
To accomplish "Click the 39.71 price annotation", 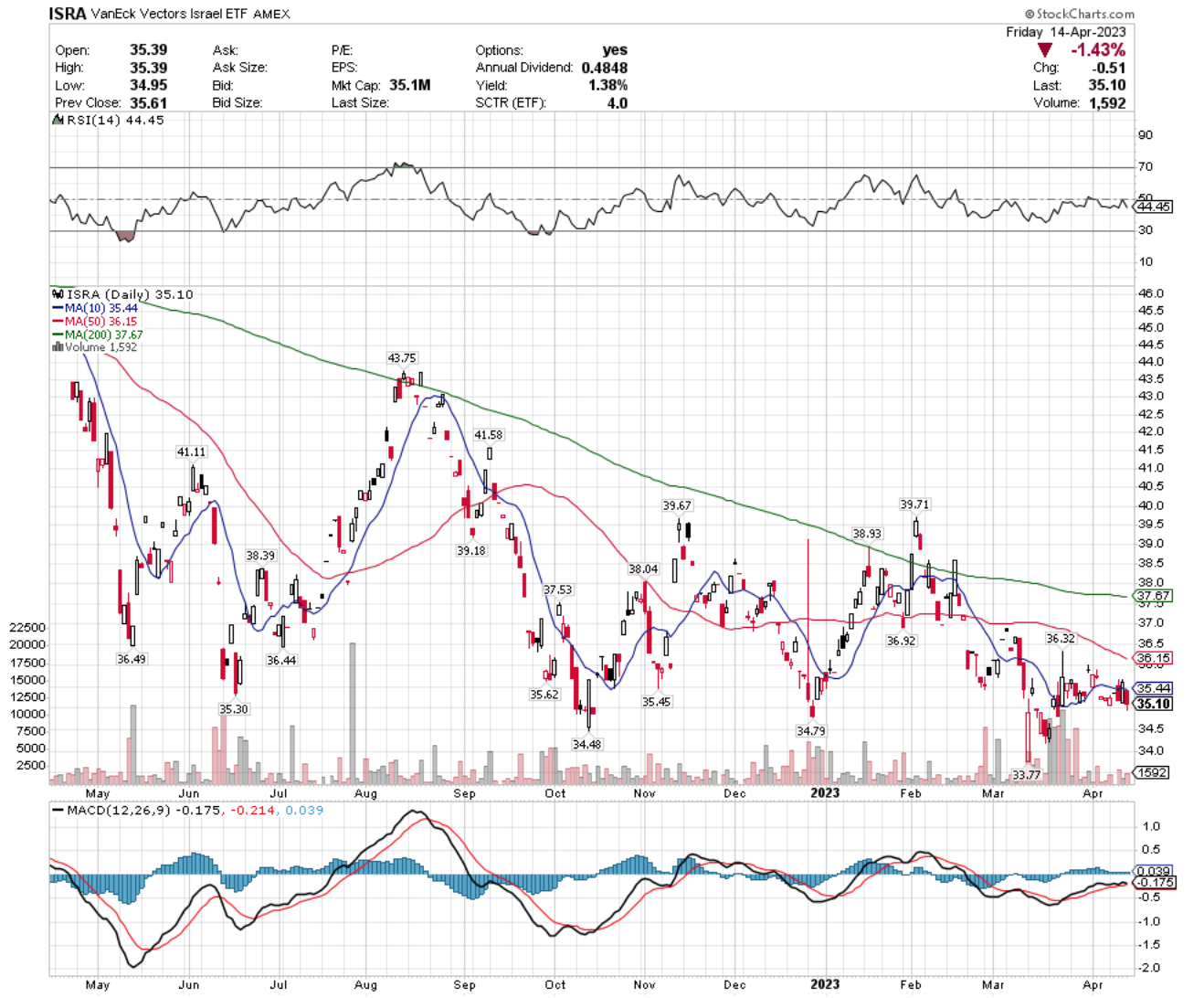I will tap(914, 504).
